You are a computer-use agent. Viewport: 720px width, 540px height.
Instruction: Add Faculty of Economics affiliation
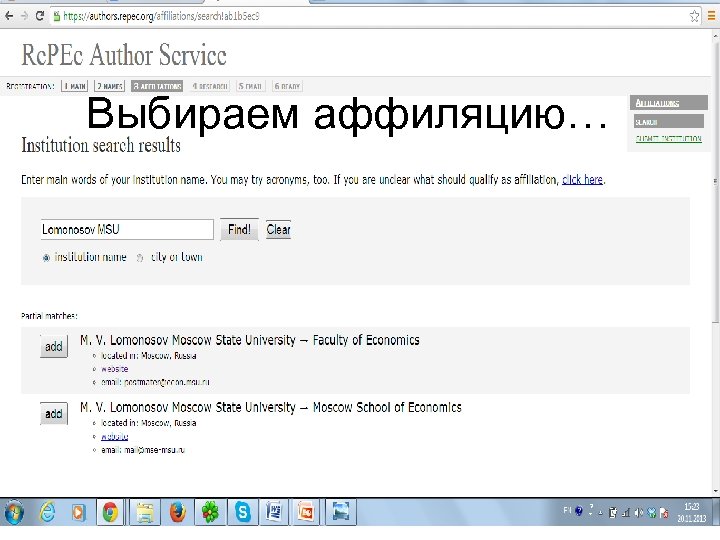click(x=54, y=347)
